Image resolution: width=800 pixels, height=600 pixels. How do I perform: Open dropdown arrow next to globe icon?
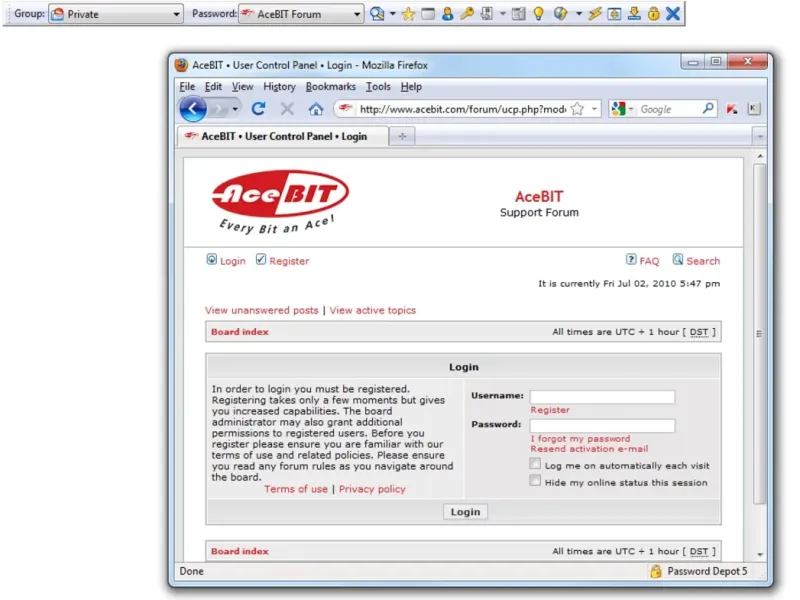579,14
